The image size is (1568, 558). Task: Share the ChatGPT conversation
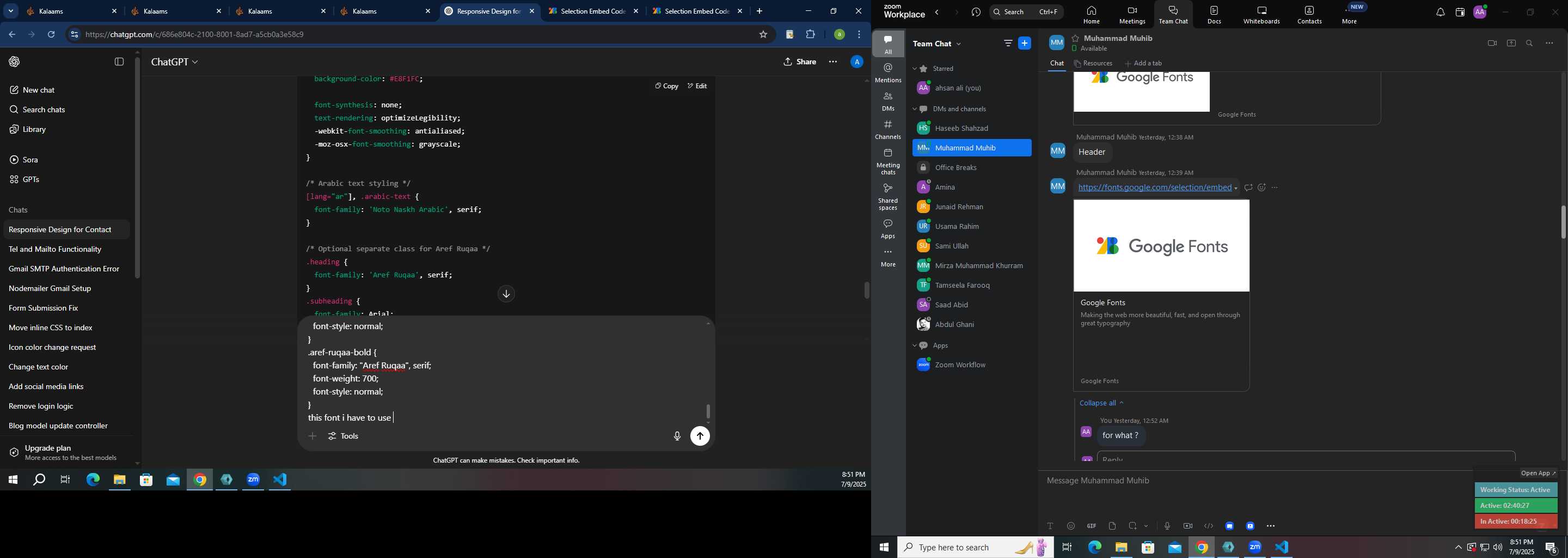[x=800, y=62]
